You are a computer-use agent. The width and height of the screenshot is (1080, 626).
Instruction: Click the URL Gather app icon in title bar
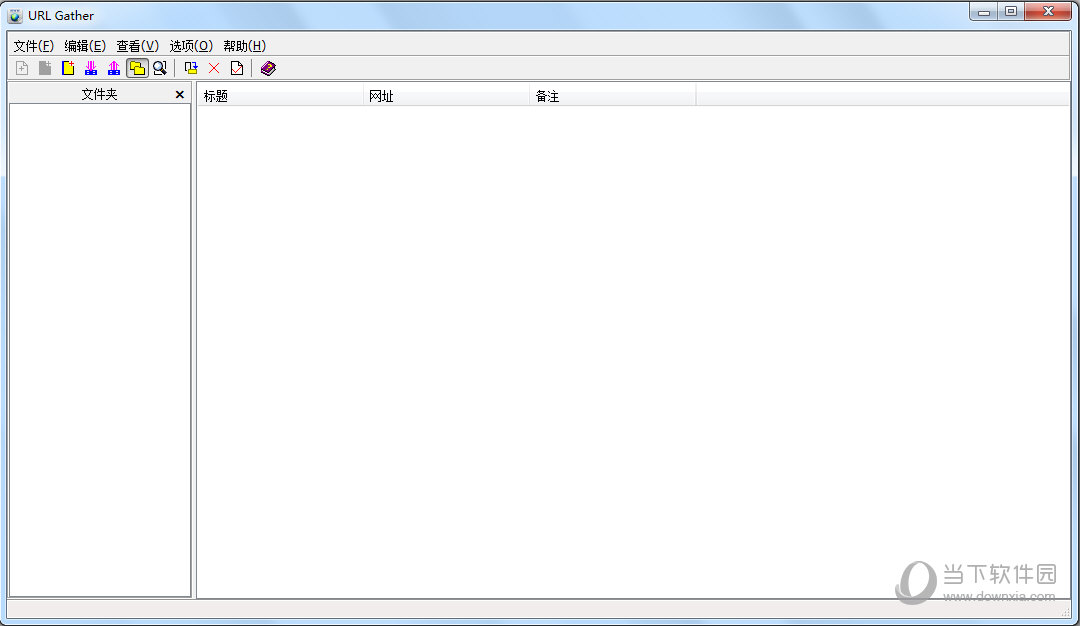[15, 15]
